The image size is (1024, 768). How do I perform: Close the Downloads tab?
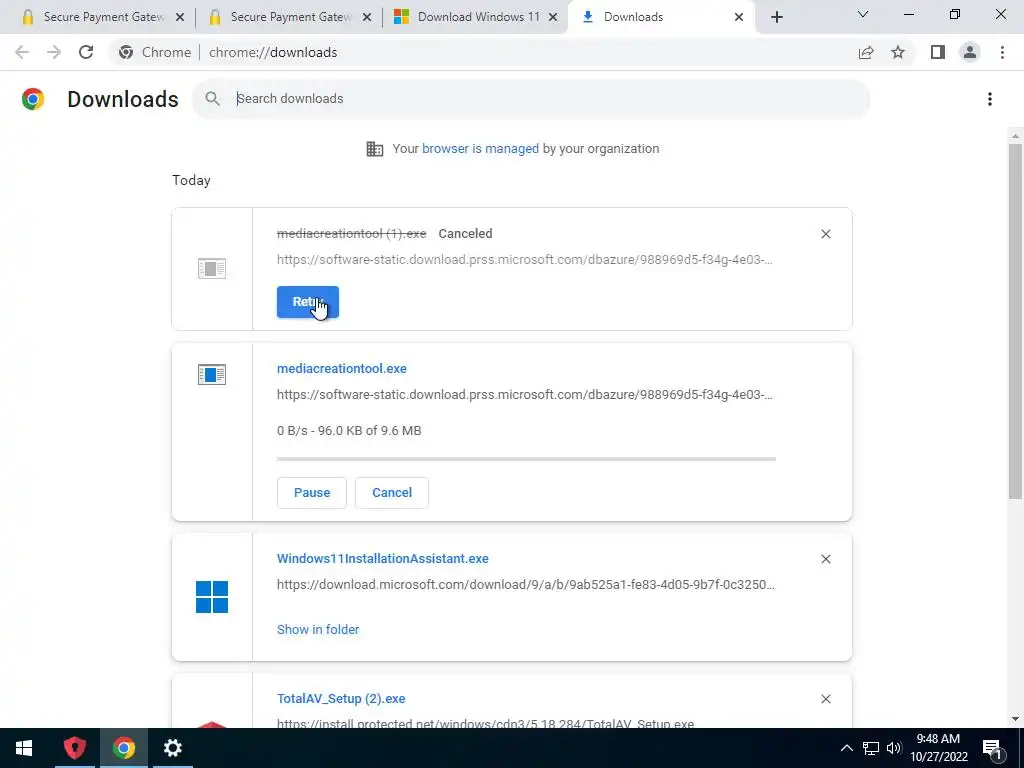(x=739, y=17)
